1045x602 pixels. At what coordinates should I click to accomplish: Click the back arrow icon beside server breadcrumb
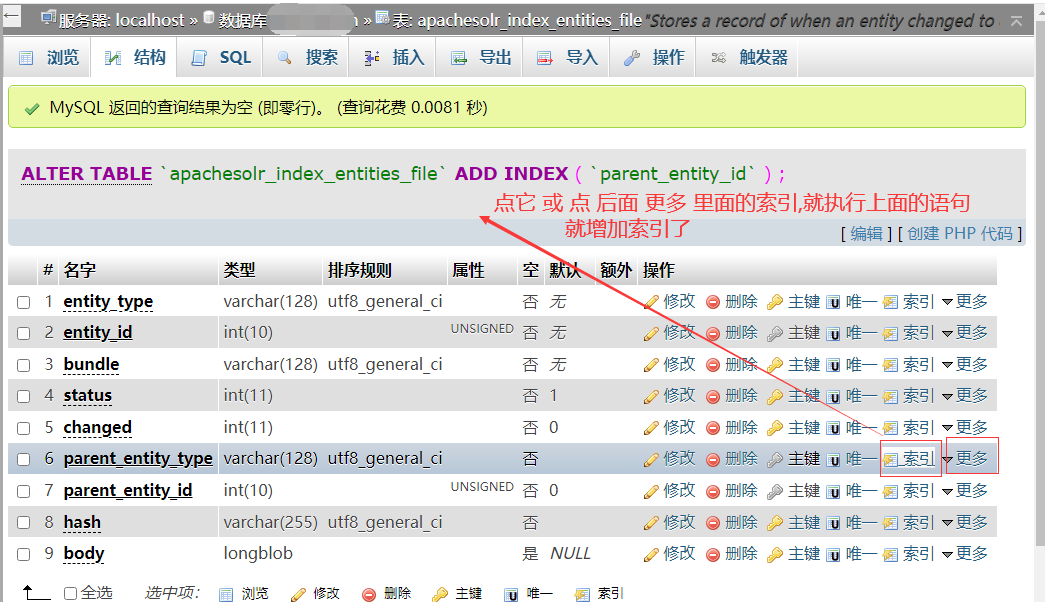(x=17, y=18)
